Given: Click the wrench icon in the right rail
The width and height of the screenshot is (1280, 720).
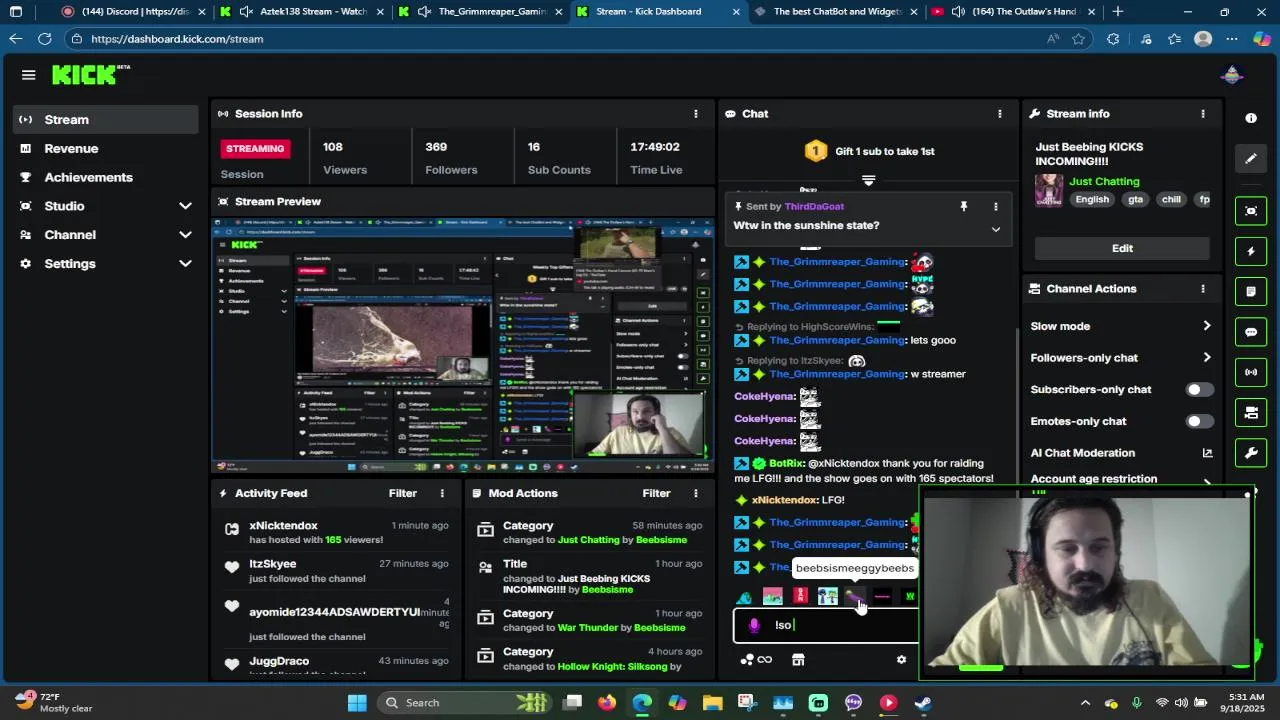Looking at the screenshot, I should (x=1251, y=453).
